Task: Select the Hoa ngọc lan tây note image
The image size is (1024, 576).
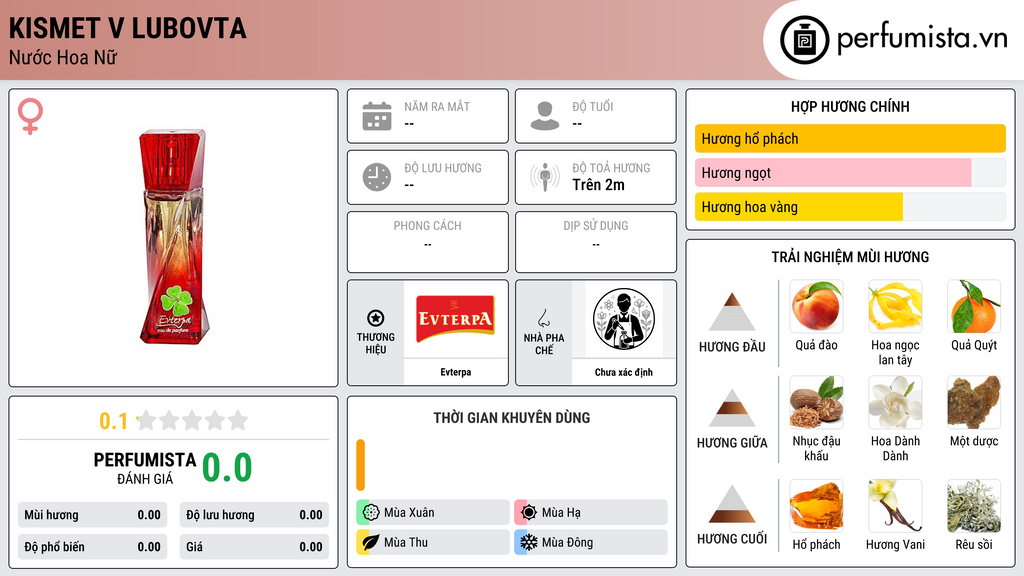Action: 895,306
